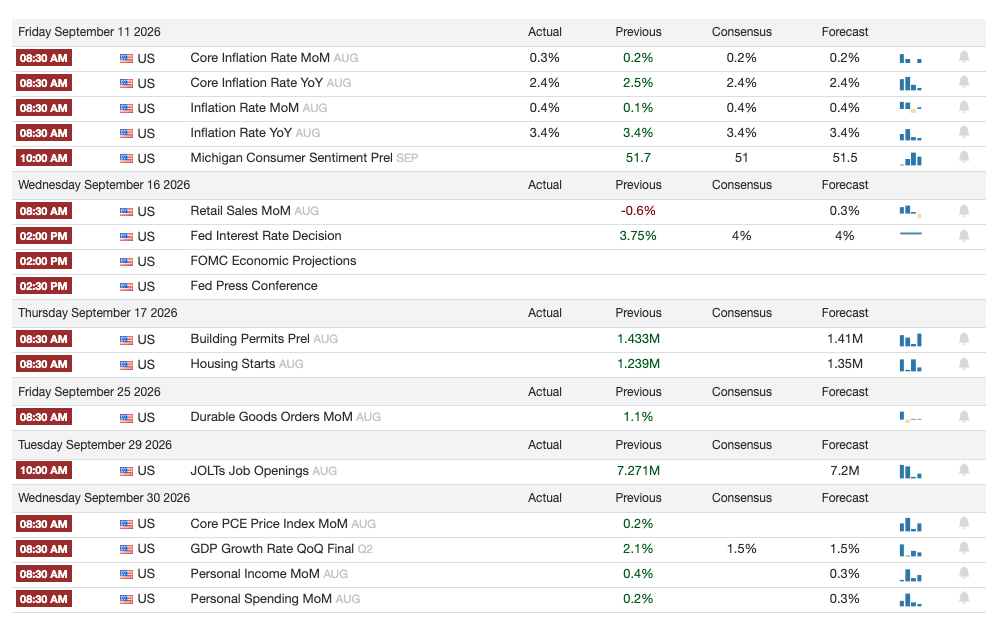Click the Tuesday September 29 2026 date header
1004x622 pixels.
(95, 445)
